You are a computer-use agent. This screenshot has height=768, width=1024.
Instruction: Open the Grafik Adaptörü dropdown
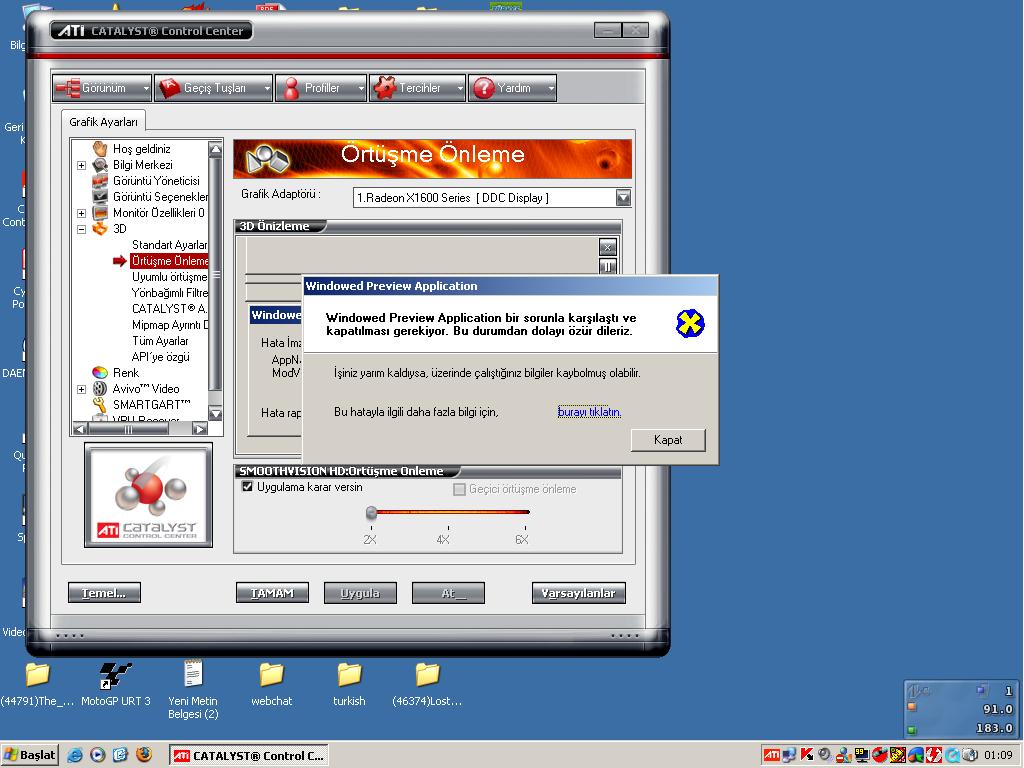pyautogui.click(x=623, y=197)
